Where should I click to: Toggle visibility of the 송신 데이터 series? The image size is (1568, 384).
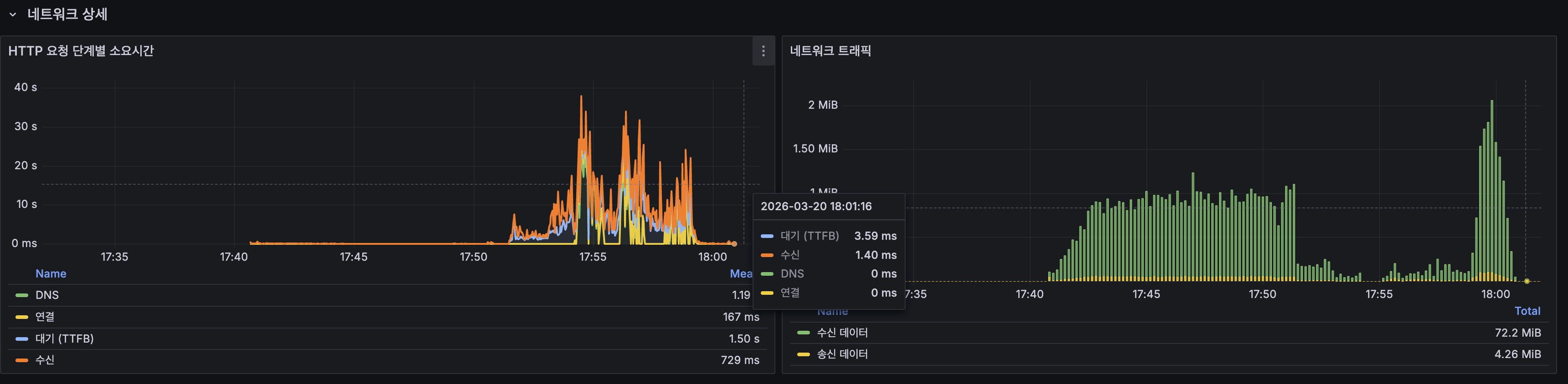[843, 354]
